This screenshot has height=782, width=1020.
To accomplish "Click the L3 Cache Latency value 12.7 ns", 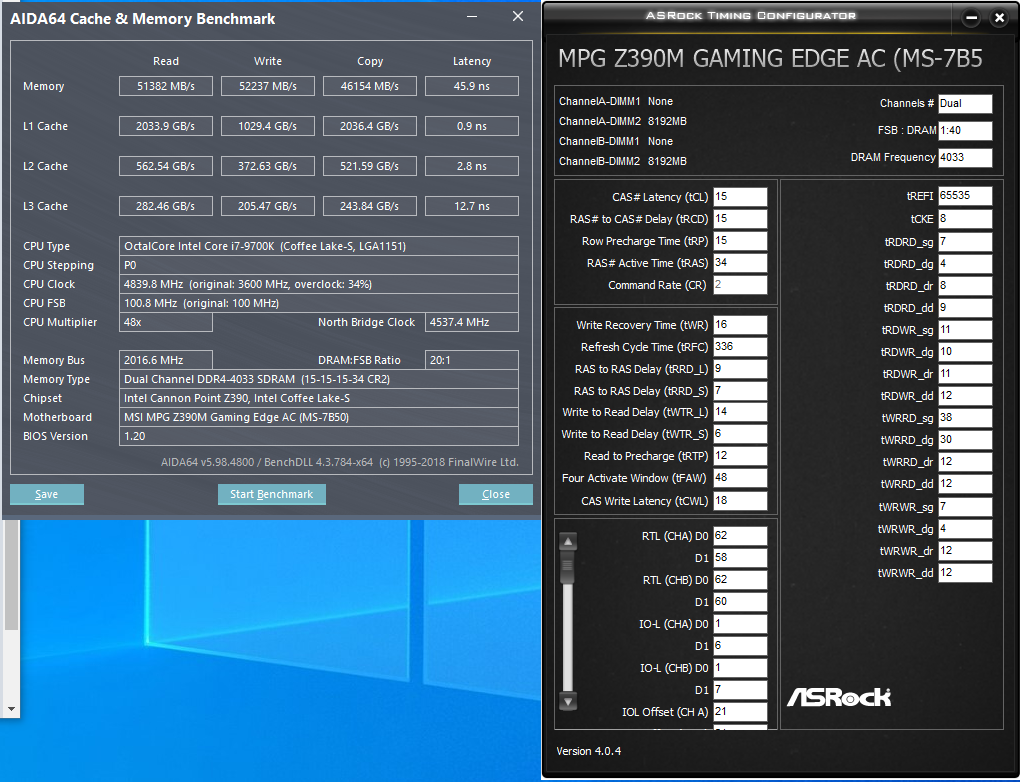I will click(x=472, y=206).
